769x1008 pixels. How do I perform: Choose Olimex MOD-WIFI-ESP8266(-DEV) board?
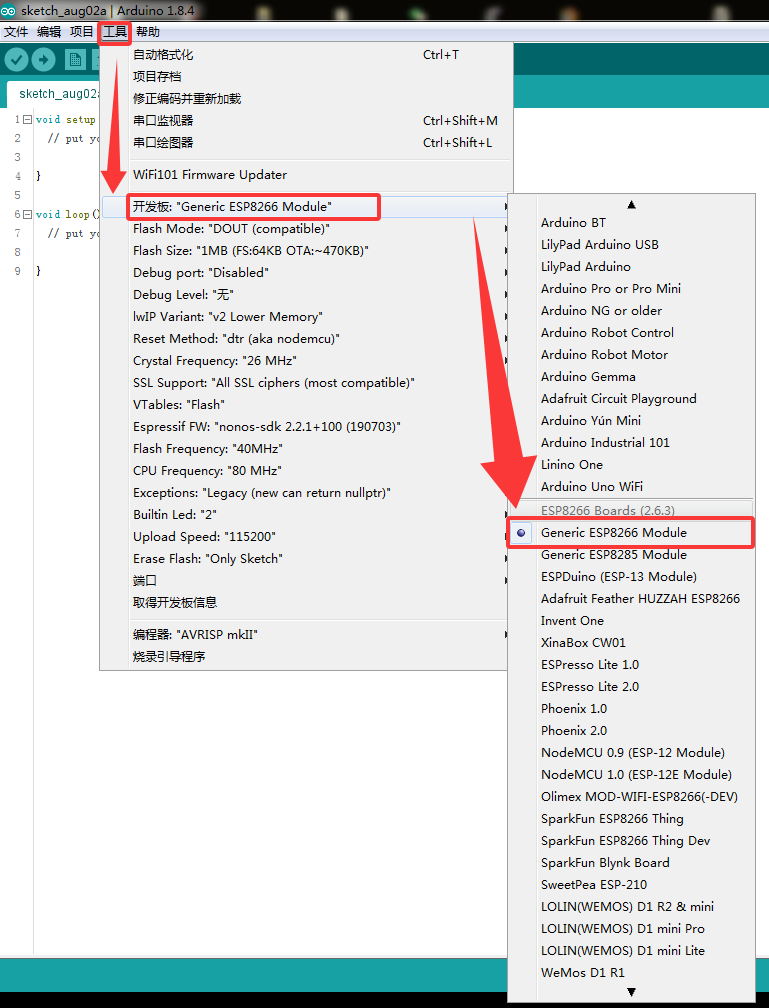[631, 796]
